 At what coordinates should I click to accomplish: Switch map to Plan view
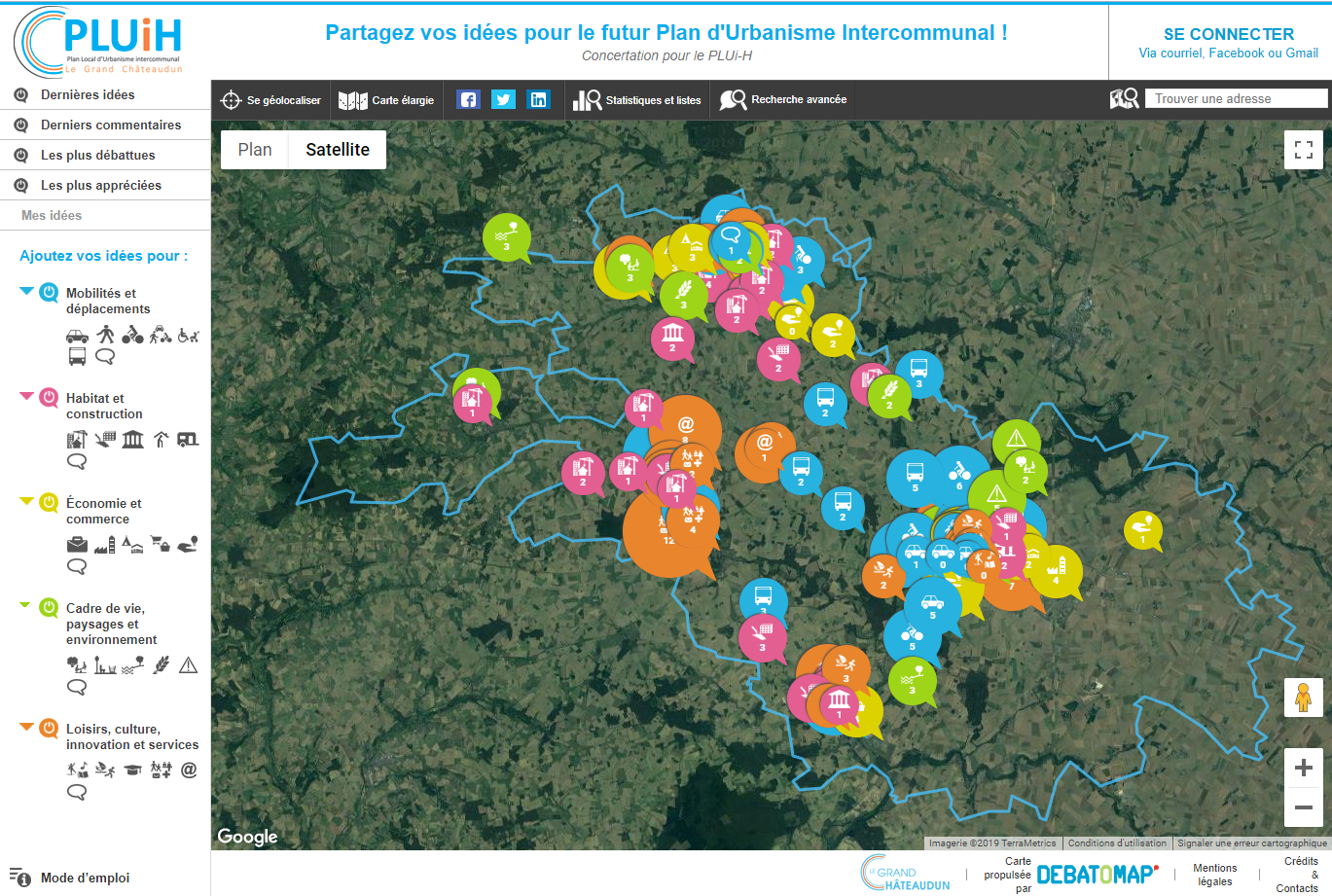point(255,150)
